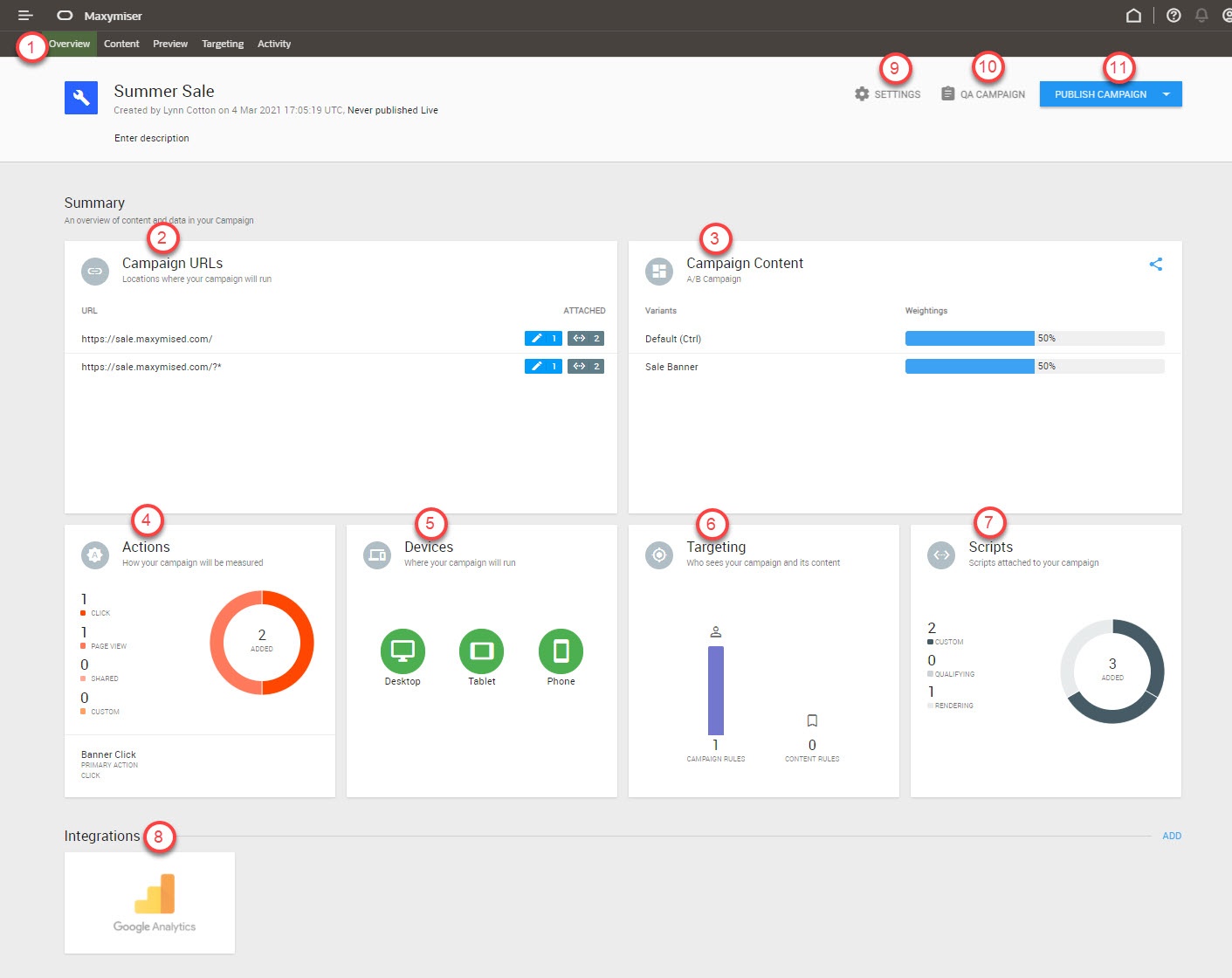
Task: Click the QA Campaign button
Action: click(x=983, y=94)
